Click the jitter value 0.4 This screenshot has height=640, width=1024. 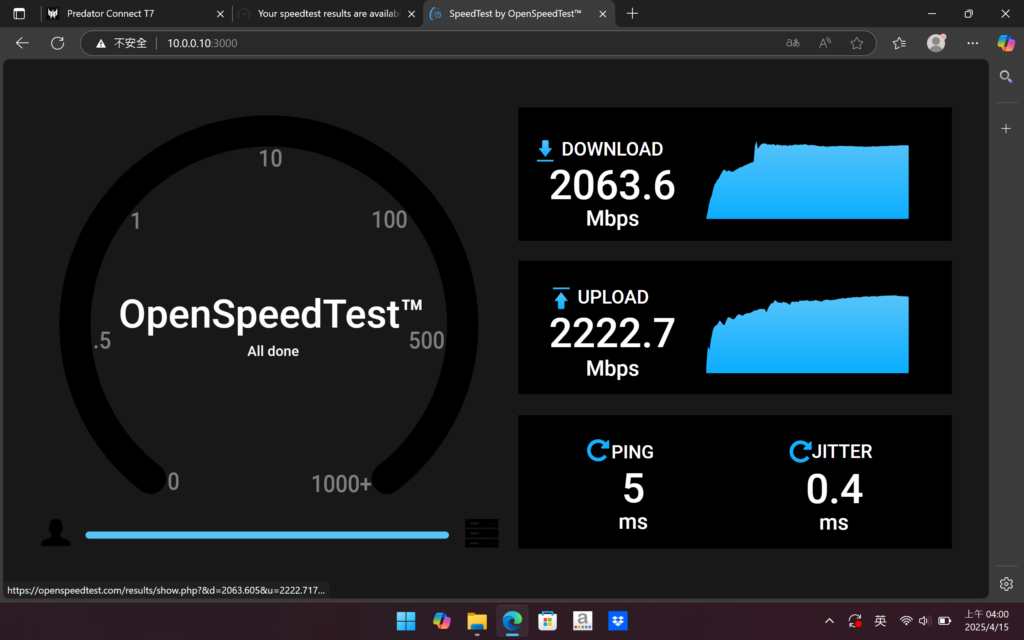834,489
